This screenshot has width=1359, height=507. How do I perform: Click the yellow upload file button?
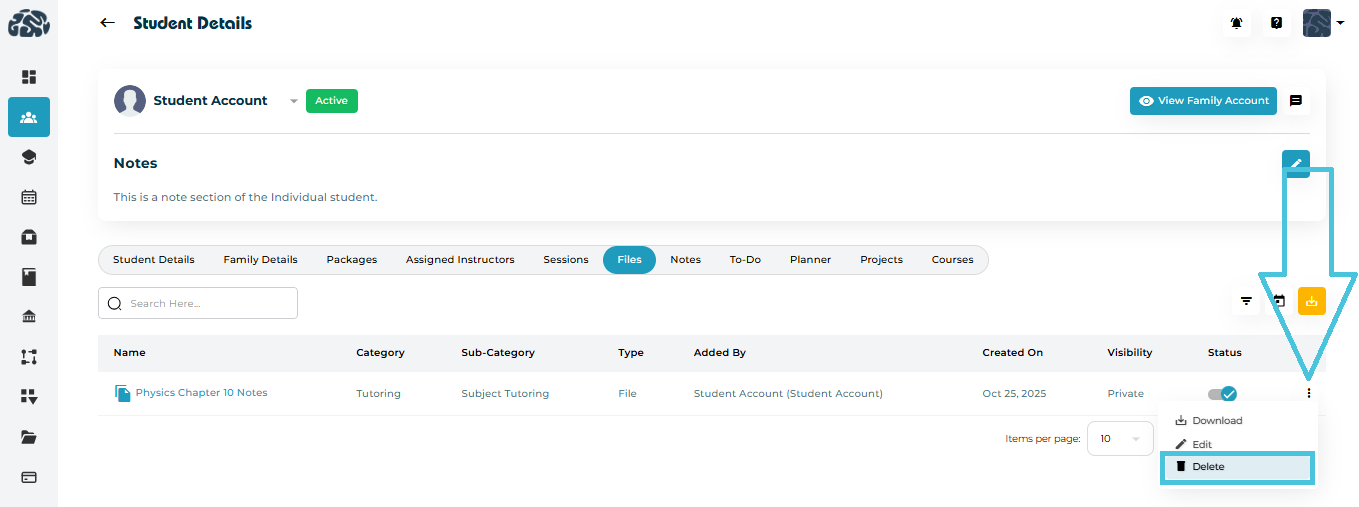tap(1311, 301)
